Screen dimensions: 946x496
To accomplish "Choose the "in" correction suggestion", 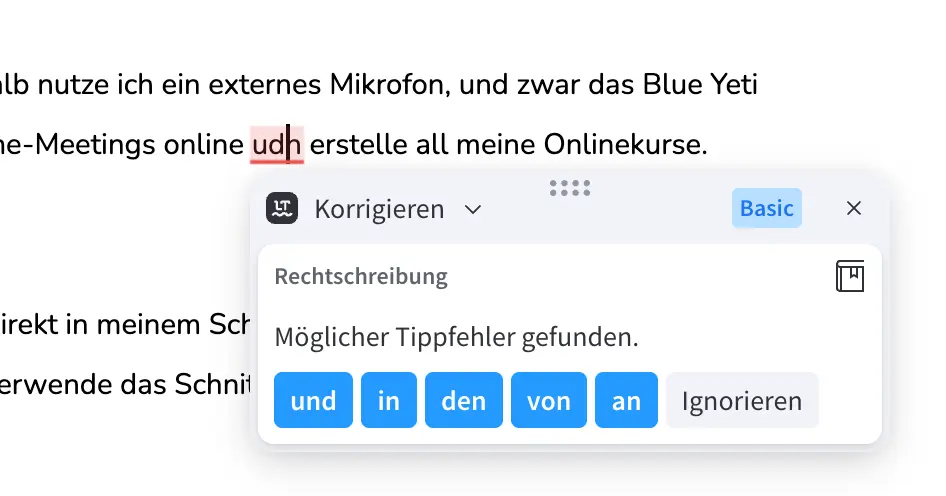I will (x=389, y=401).
